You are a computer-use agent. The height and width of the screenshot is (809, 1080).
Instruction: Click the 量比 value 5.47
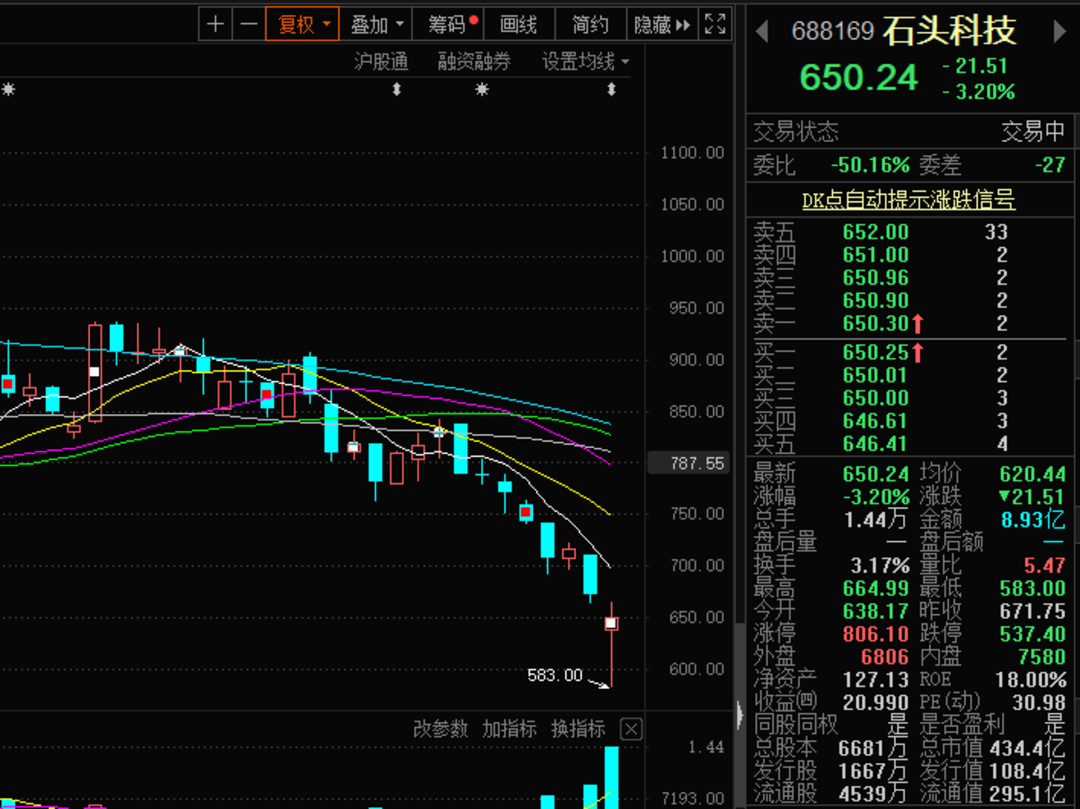point(1044,566)
